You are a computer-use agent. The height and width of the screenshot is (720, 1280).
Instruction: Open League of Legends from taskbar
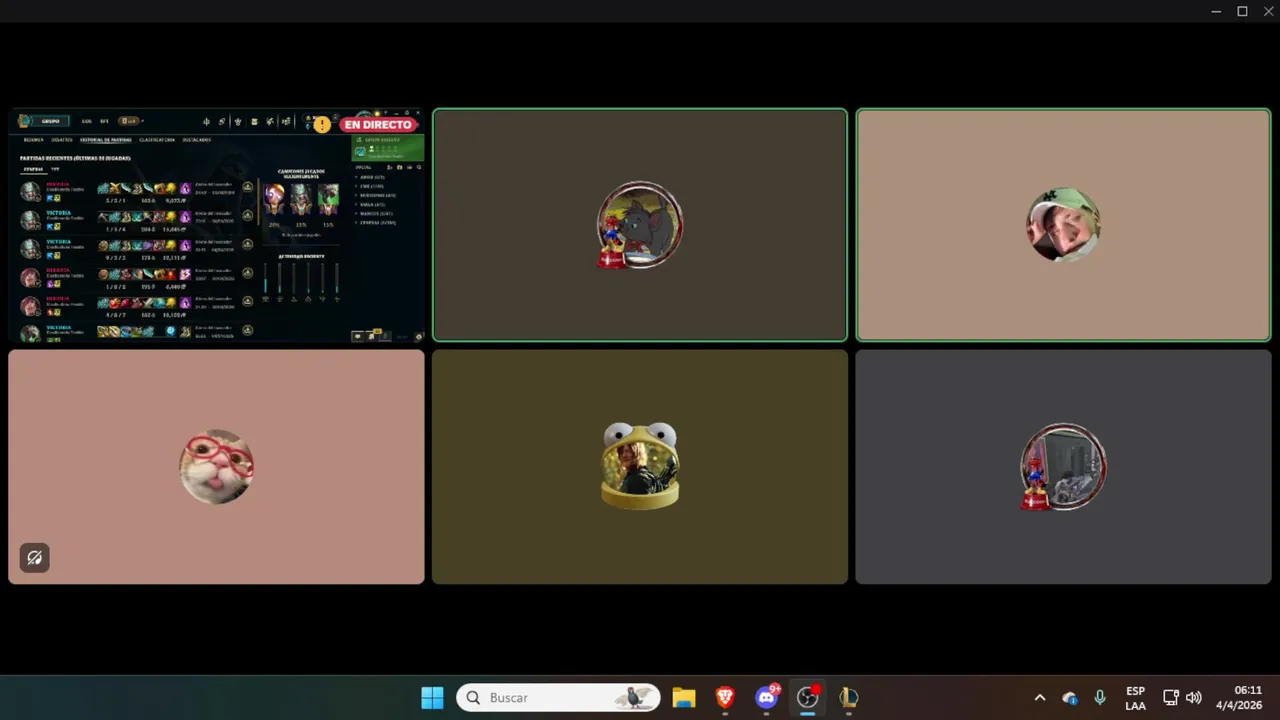tap(849, 697)
